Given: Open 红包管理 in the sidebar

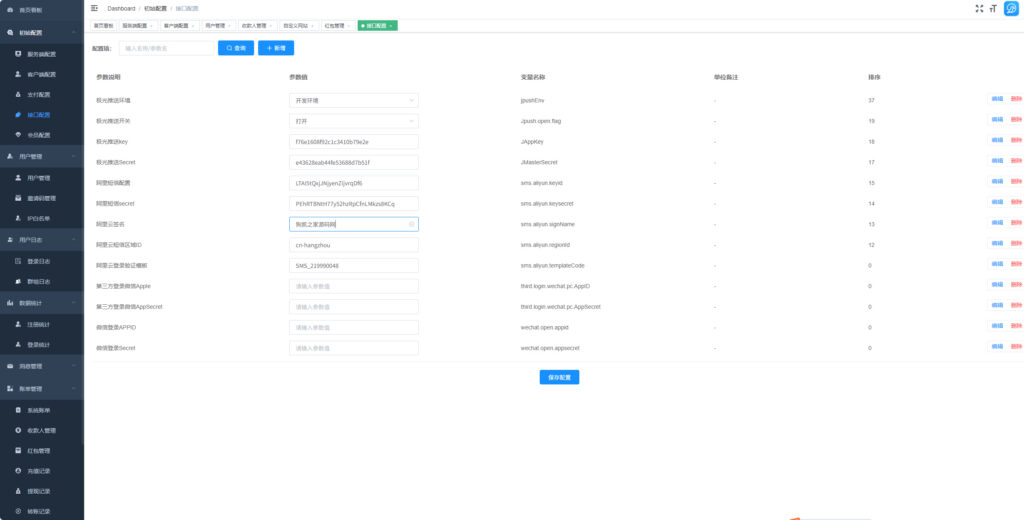Looking at the screenshot, I should (x=39, y=450).
